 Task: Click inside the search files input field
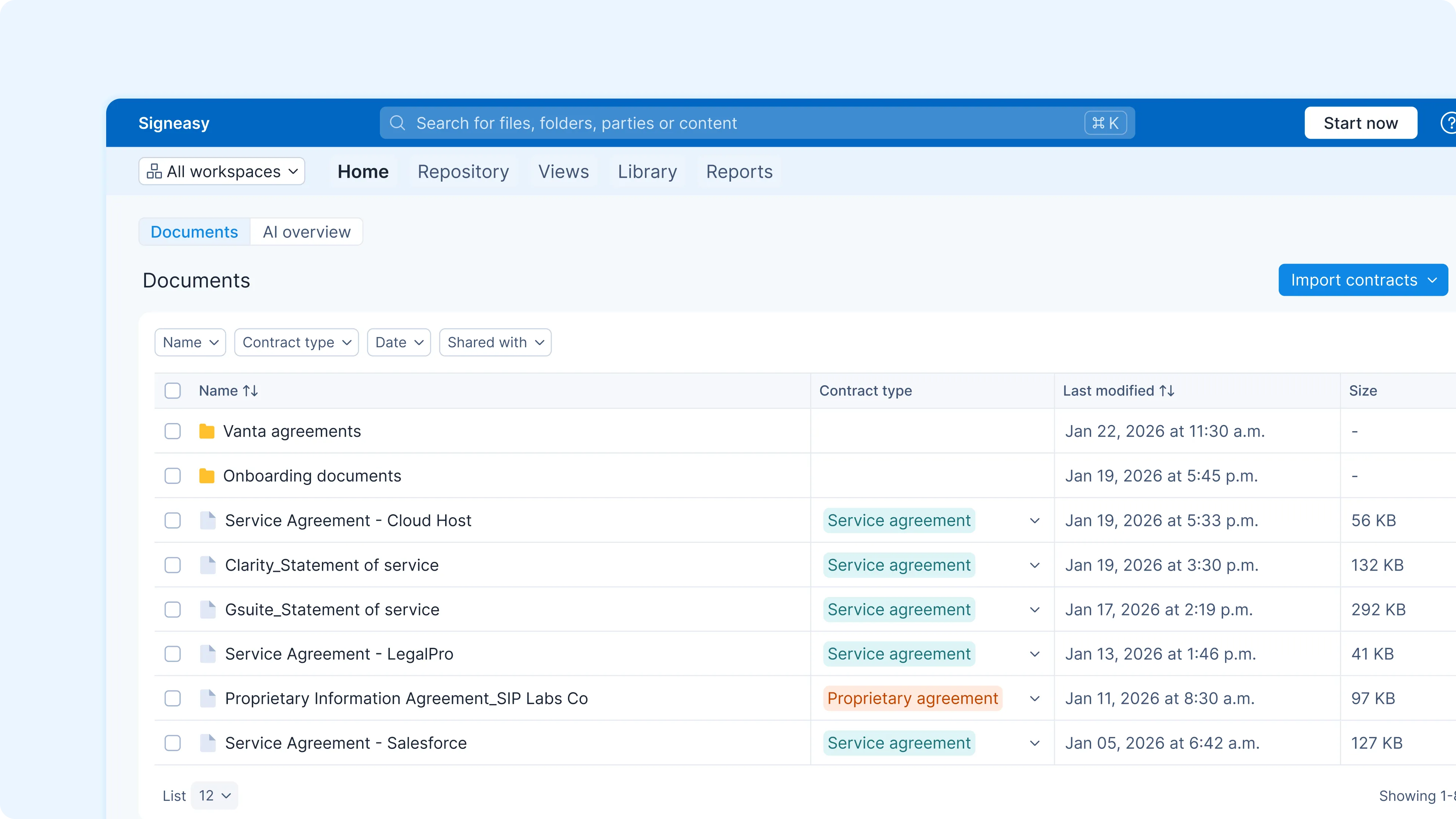[678, 122]
